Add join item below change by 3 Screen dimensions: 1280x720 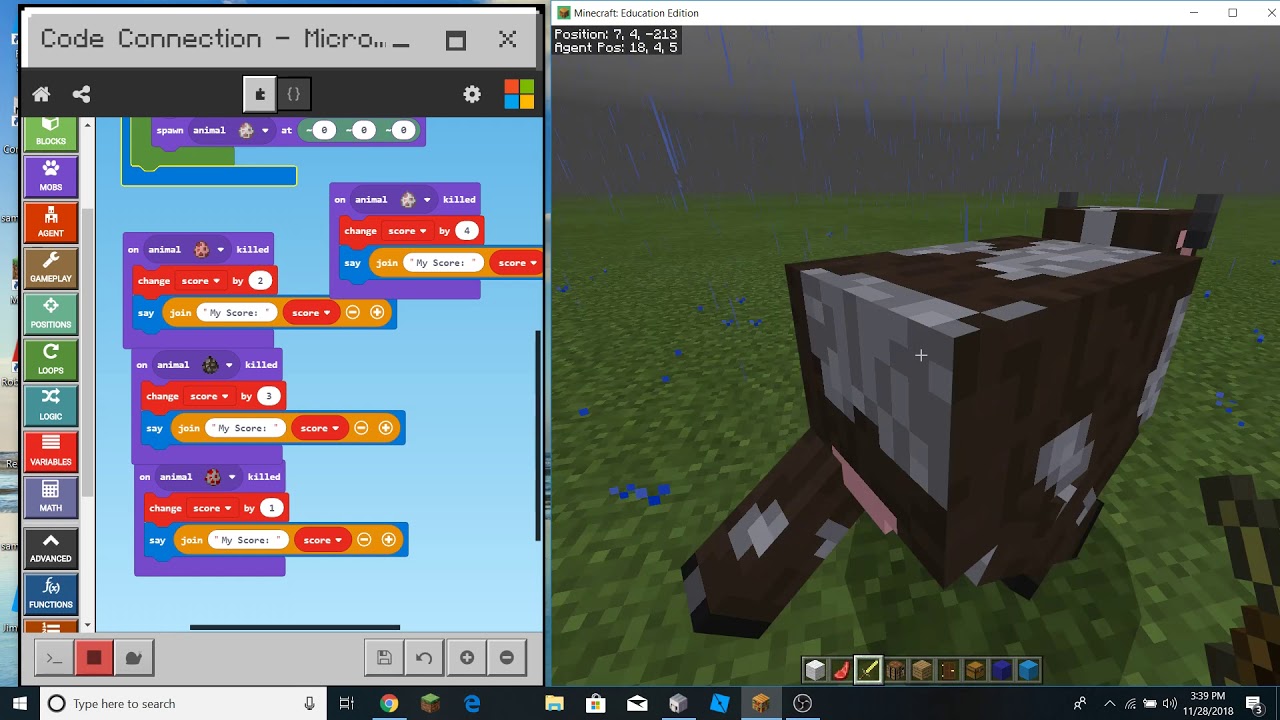pyautogui.click(x=385, y=428)
